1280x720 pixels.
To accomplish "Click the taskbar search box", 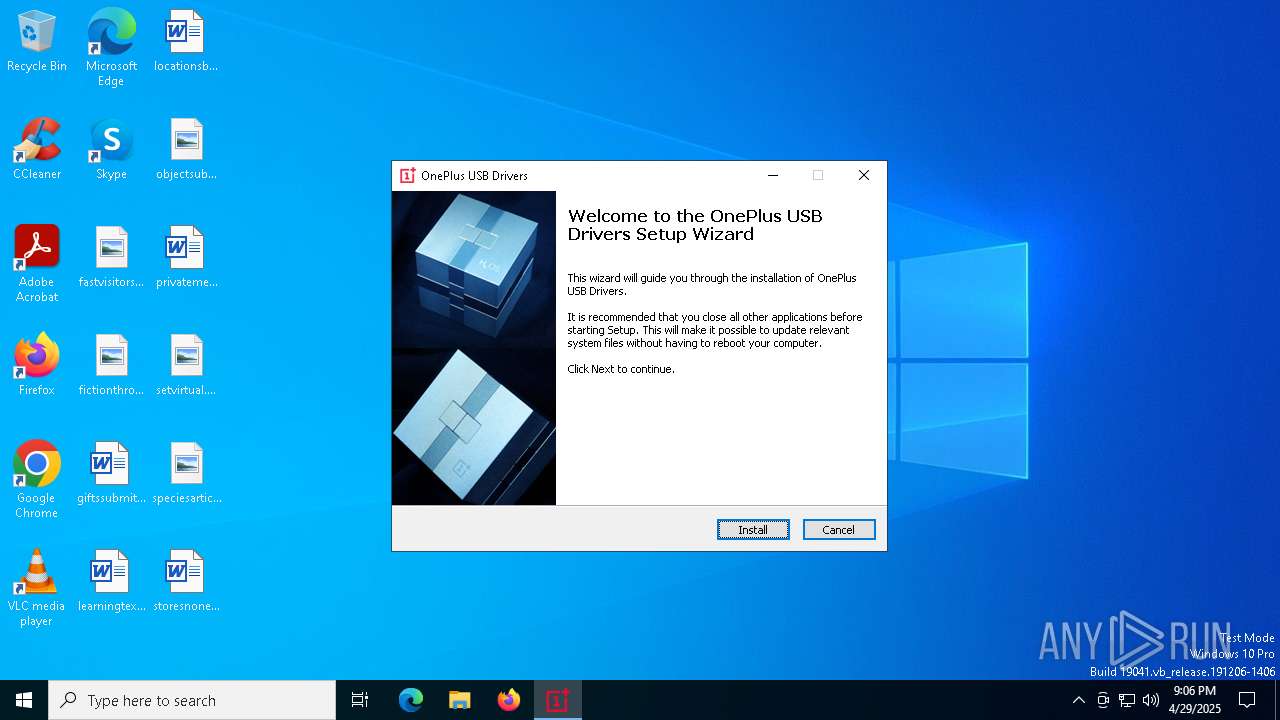I will (192, 700).
